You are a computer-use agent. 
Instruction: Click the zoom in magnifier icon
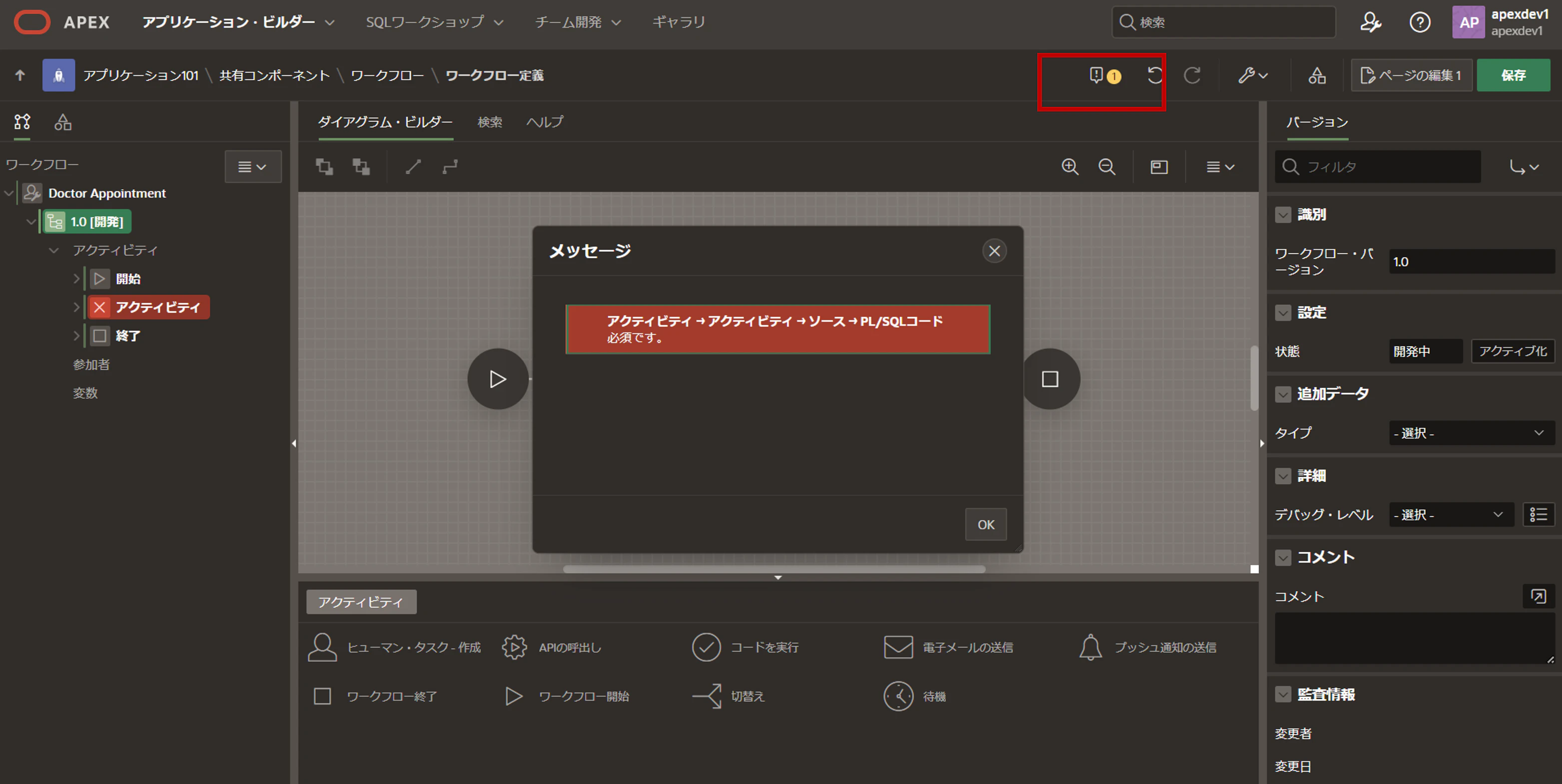[x=1070, y=167]
